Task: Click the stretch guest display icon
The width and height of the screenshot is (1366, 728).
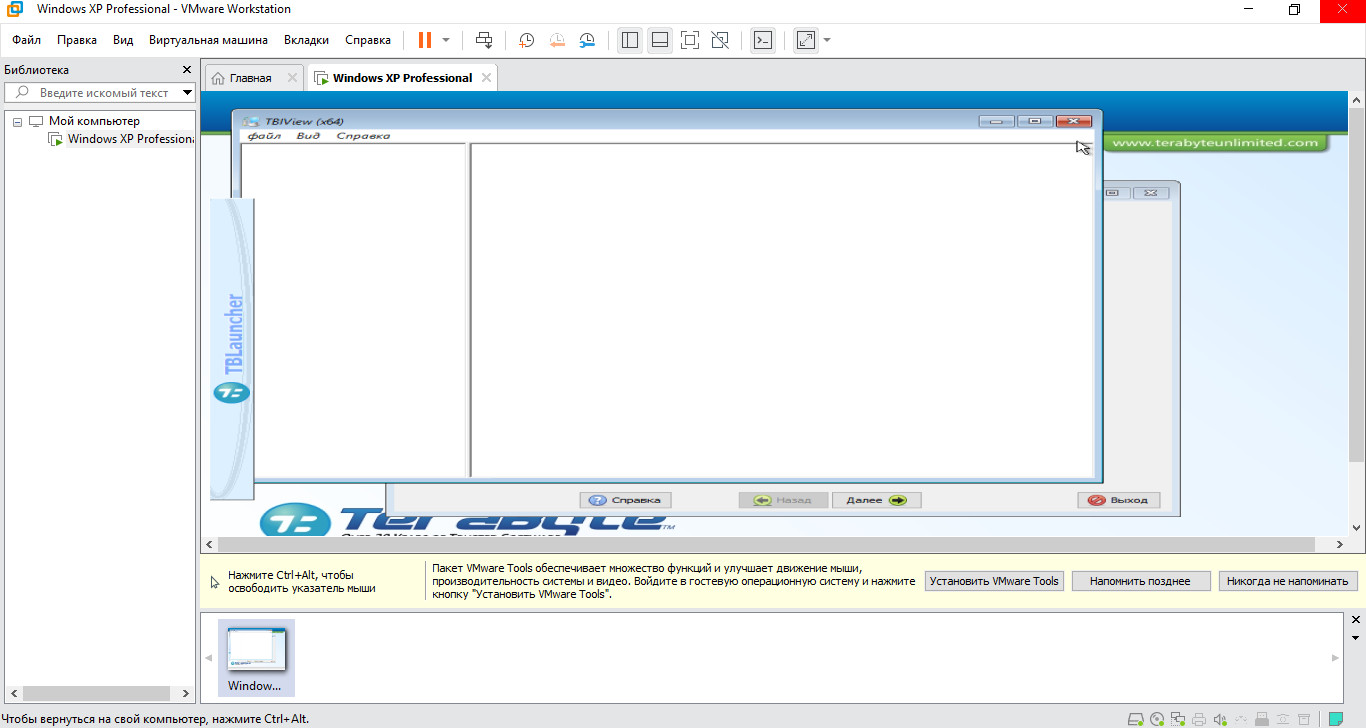Action: pos(805,40)
